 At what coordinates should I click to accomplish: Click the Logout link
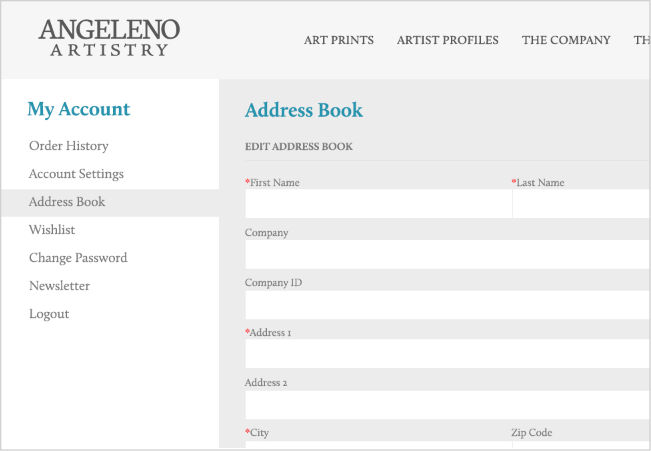[x=49, y=314]
